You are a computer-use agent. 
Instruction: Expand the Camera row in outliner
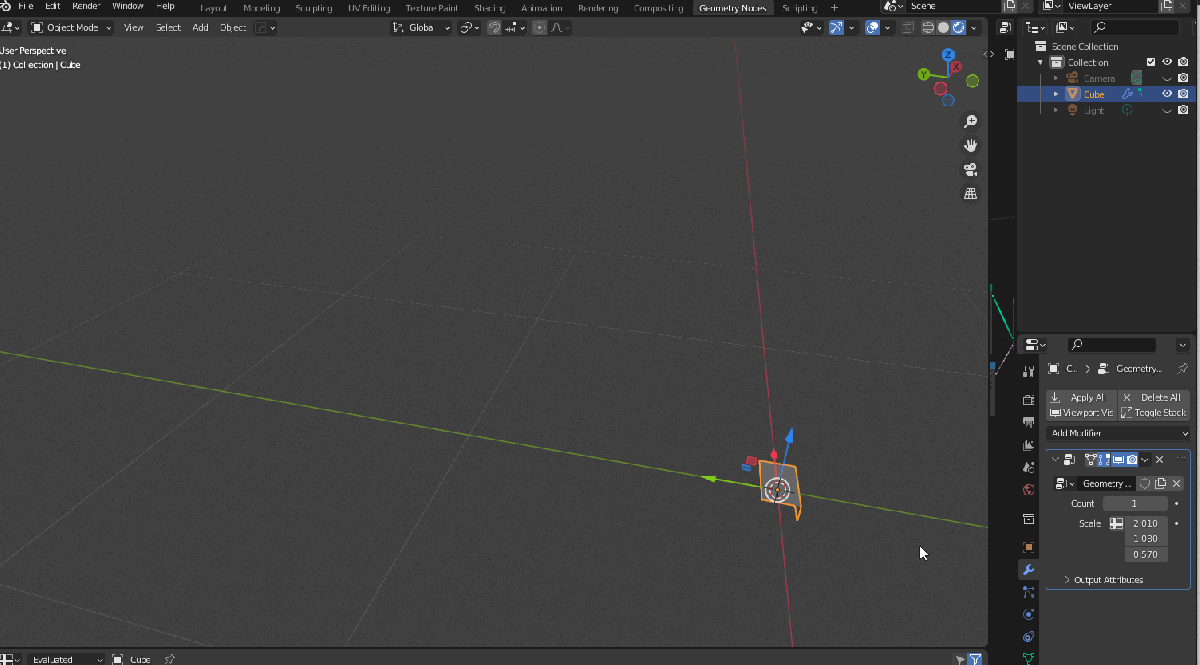(1055, 78)
